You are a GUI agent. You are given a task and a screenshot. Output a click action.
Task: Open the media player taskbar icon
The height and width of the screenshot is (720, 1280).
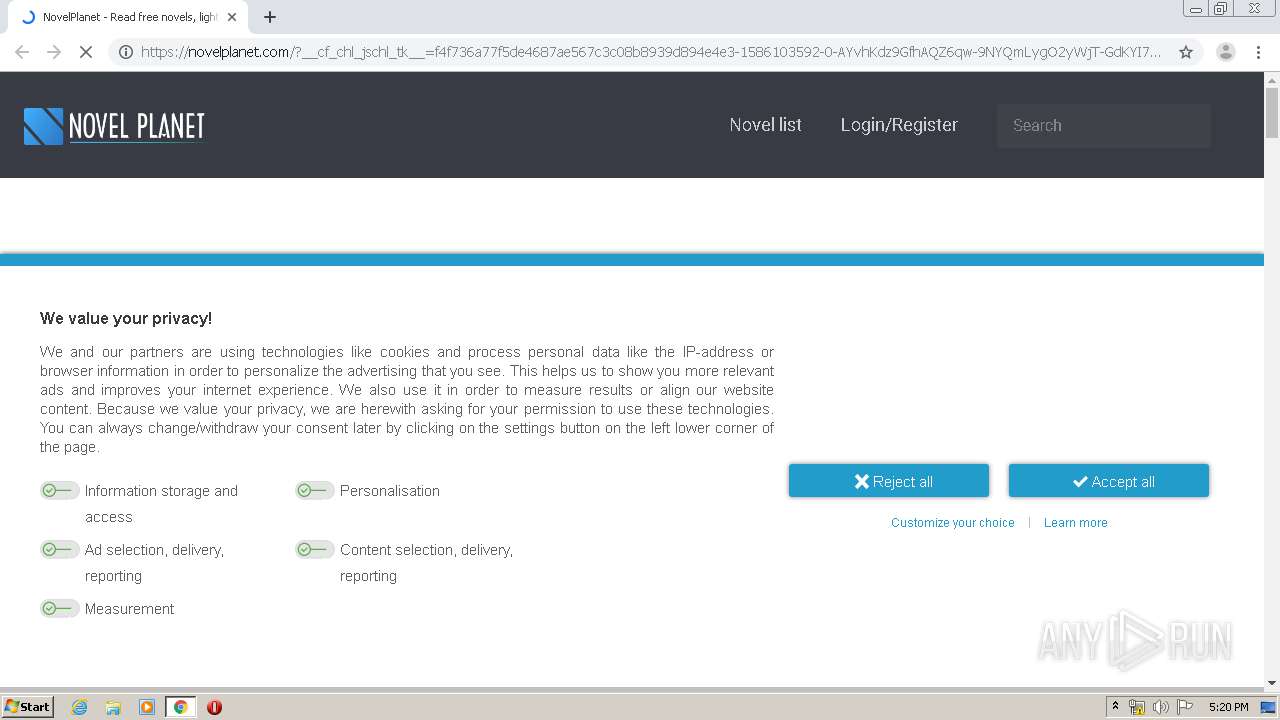[147, 707]
